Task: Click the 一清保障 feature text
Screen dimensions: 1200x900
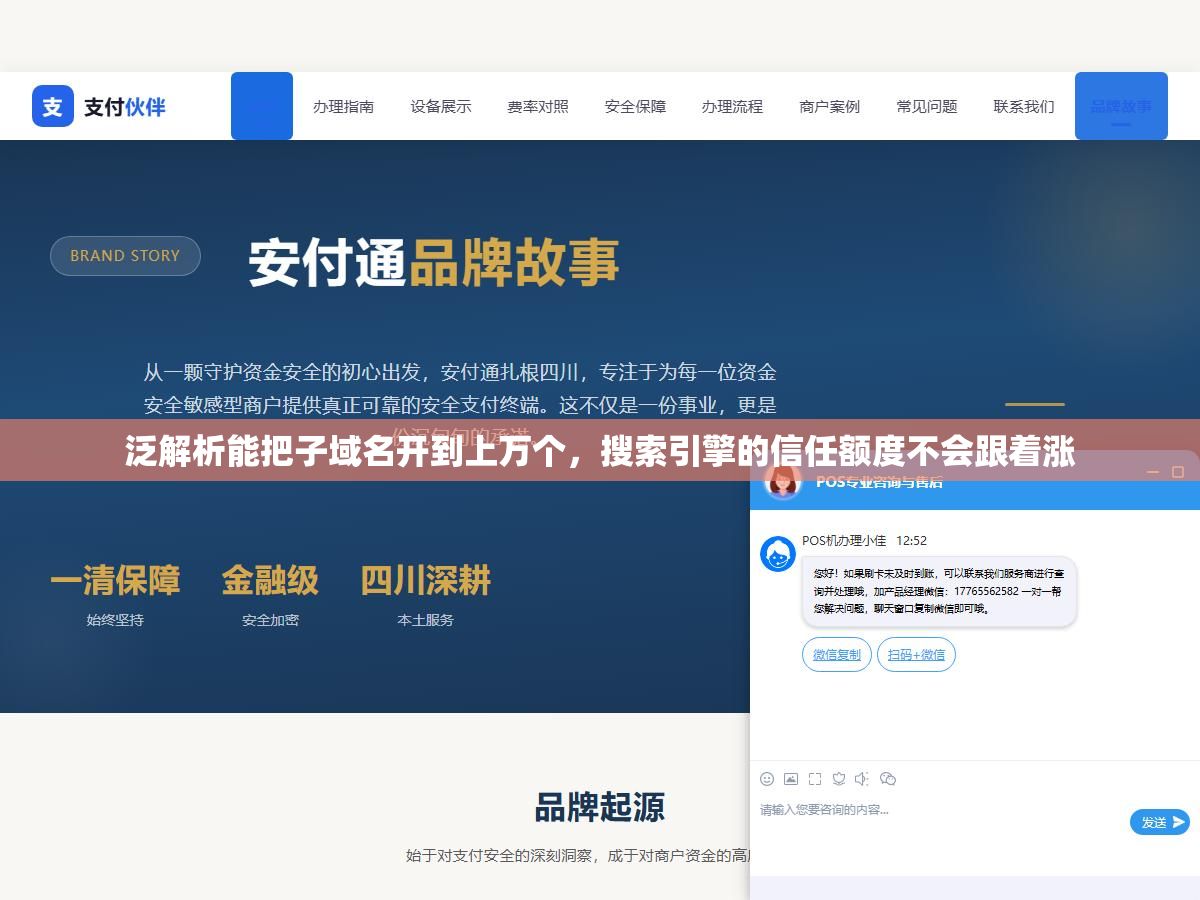Action: [x=115, y=581]
